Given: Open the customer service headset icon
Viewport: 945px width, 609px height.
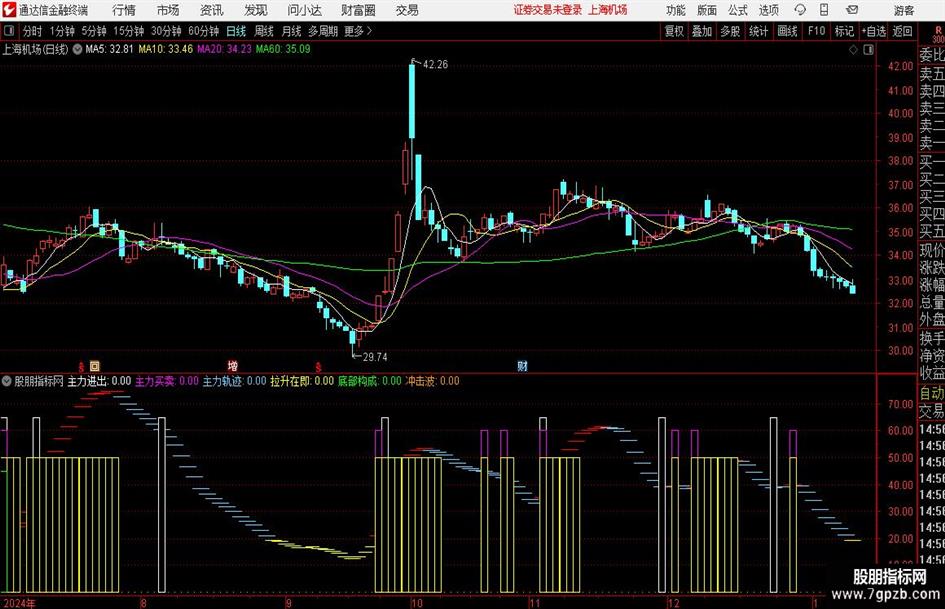Looking at the screenshot, I should pyautogui.click(x=800, y=10).
